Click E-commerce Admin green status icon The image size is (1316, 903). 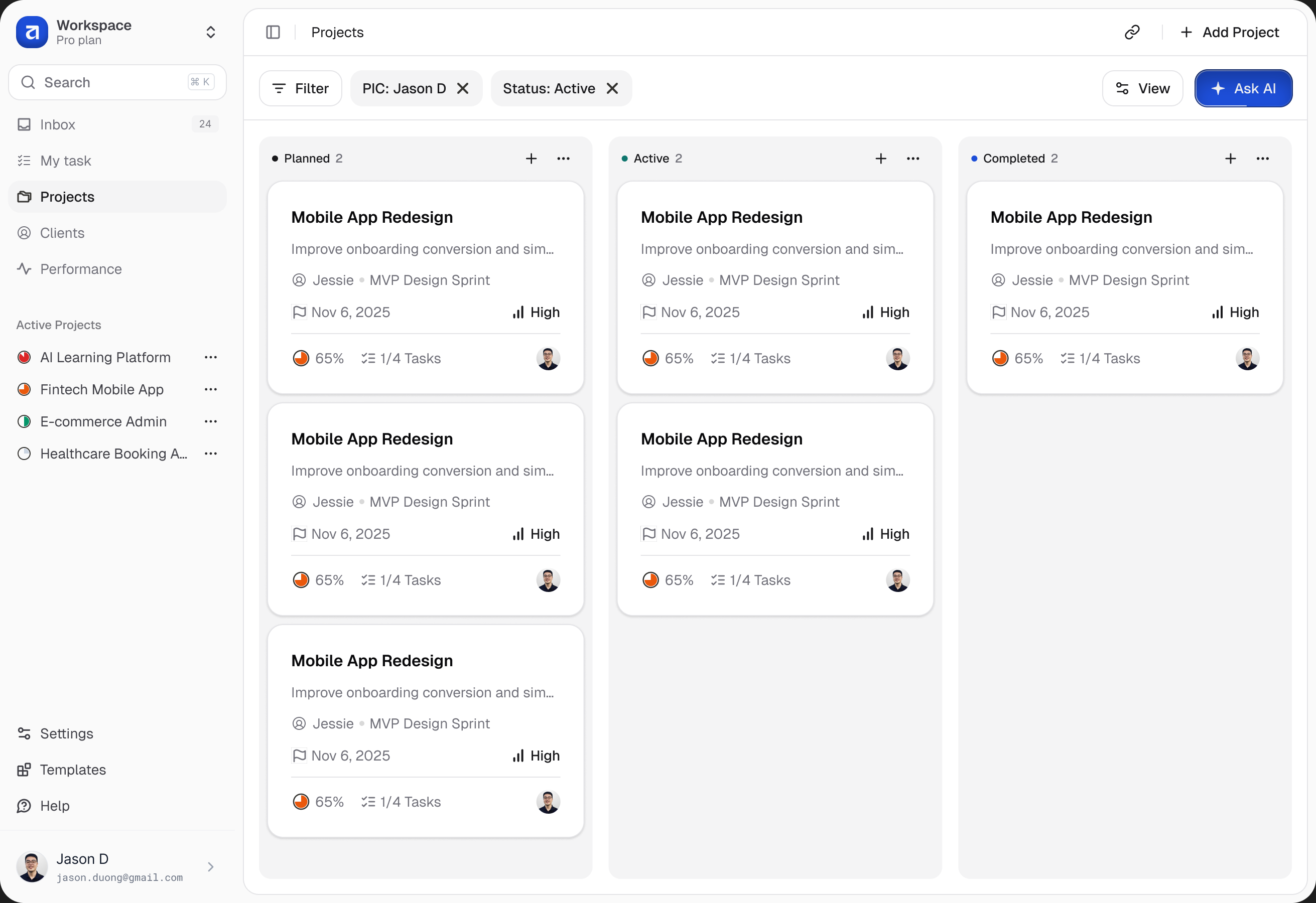pyautogui.click(x=24, y=422)
